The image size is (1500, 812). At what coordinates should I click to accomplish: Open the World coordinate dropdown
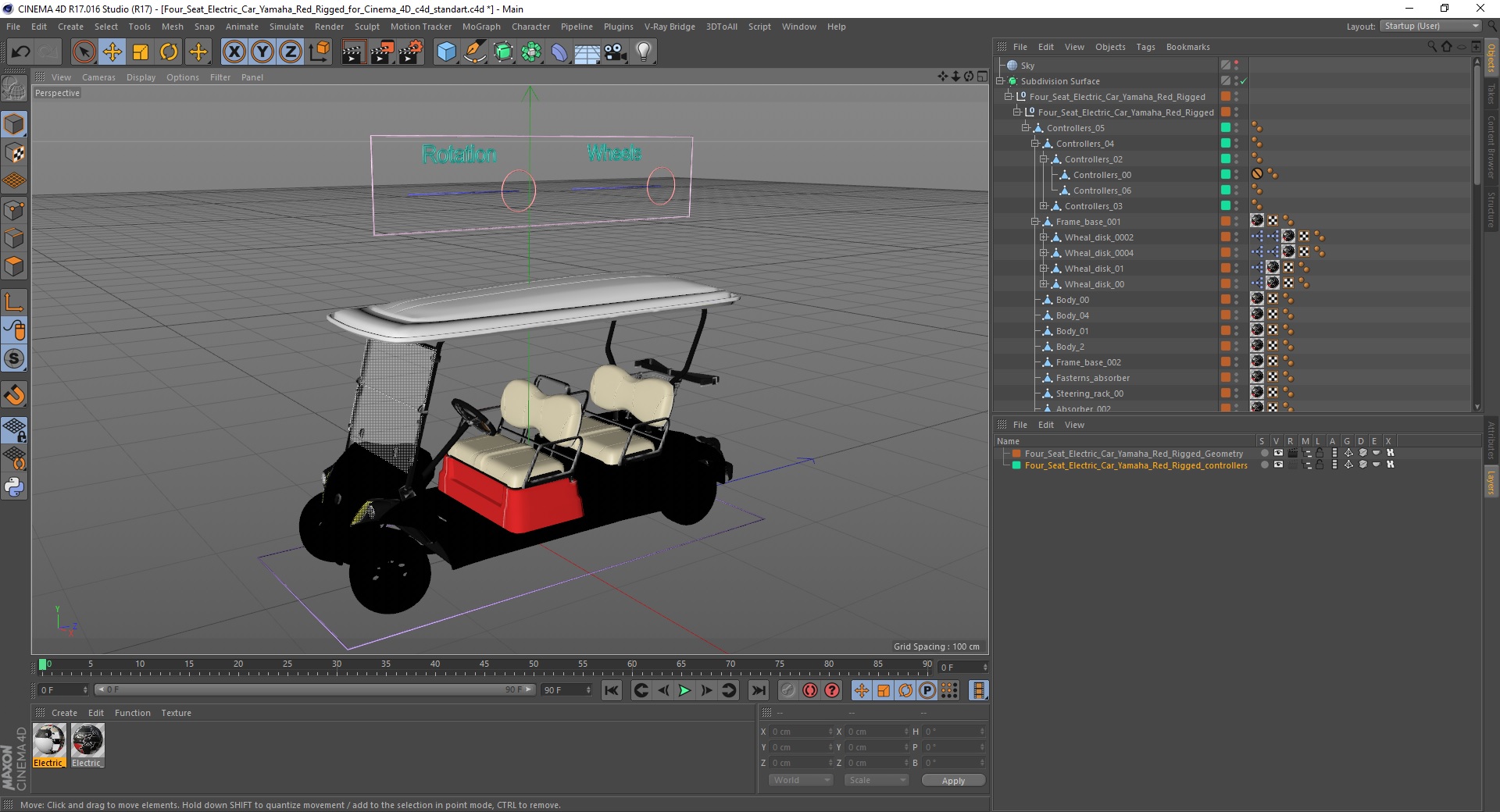(801, 780)
